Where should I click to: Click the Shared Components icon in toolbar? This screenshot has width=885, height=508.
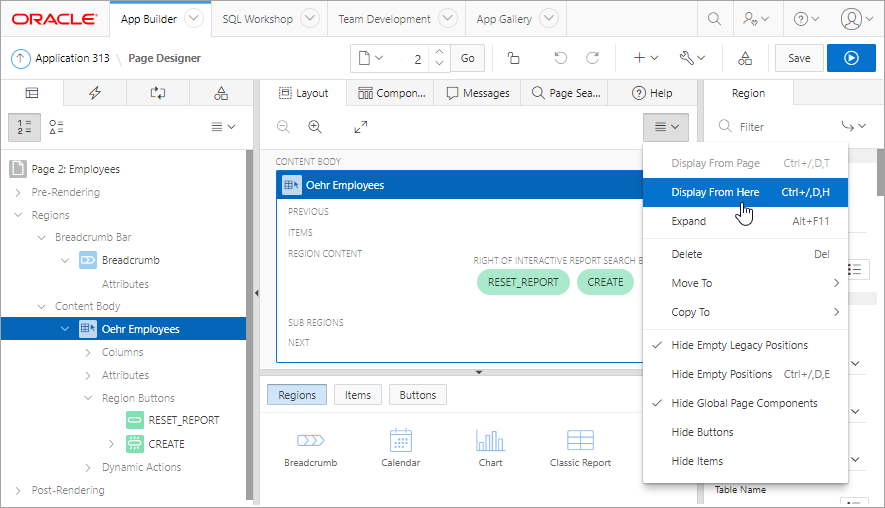(x=745, y=58)
